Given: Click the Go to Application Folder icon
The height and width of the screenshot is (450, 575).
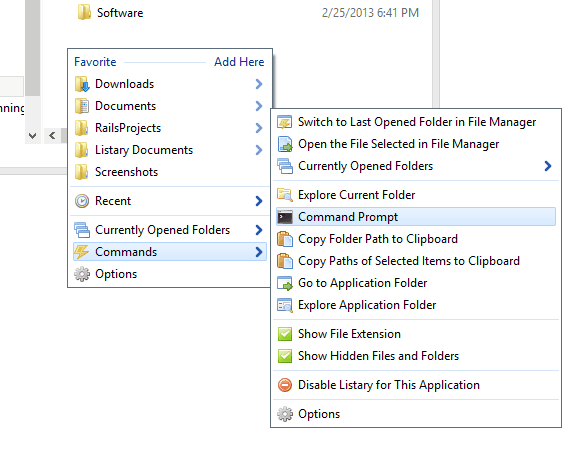Looking at the screenshot, I should point(285,283).
